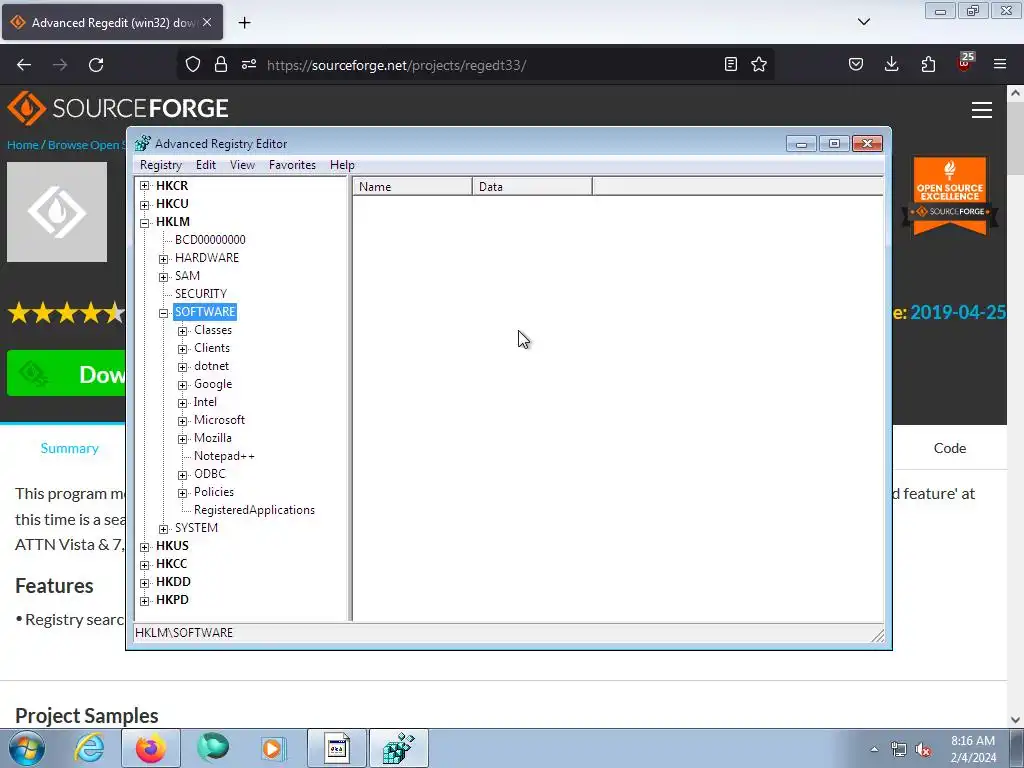Viewport: 1024px width, 768px height.
Task: Open Firefox application hamburger menu
Action: point(1000,64)
